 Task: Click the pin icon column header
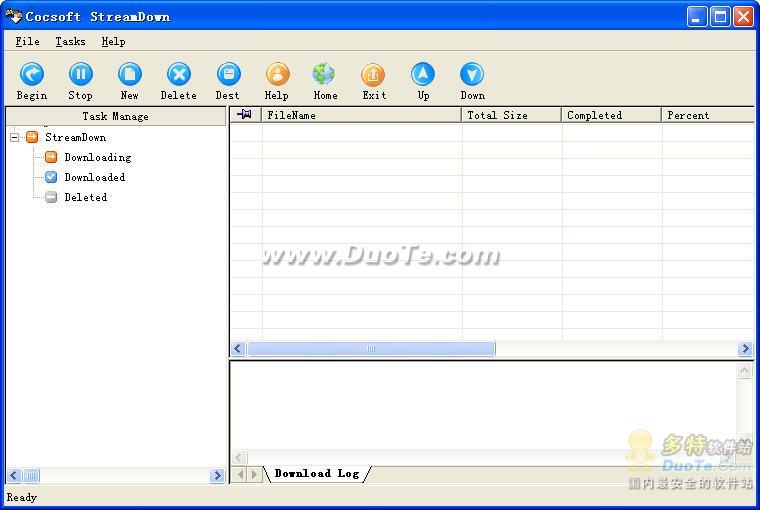244,115
